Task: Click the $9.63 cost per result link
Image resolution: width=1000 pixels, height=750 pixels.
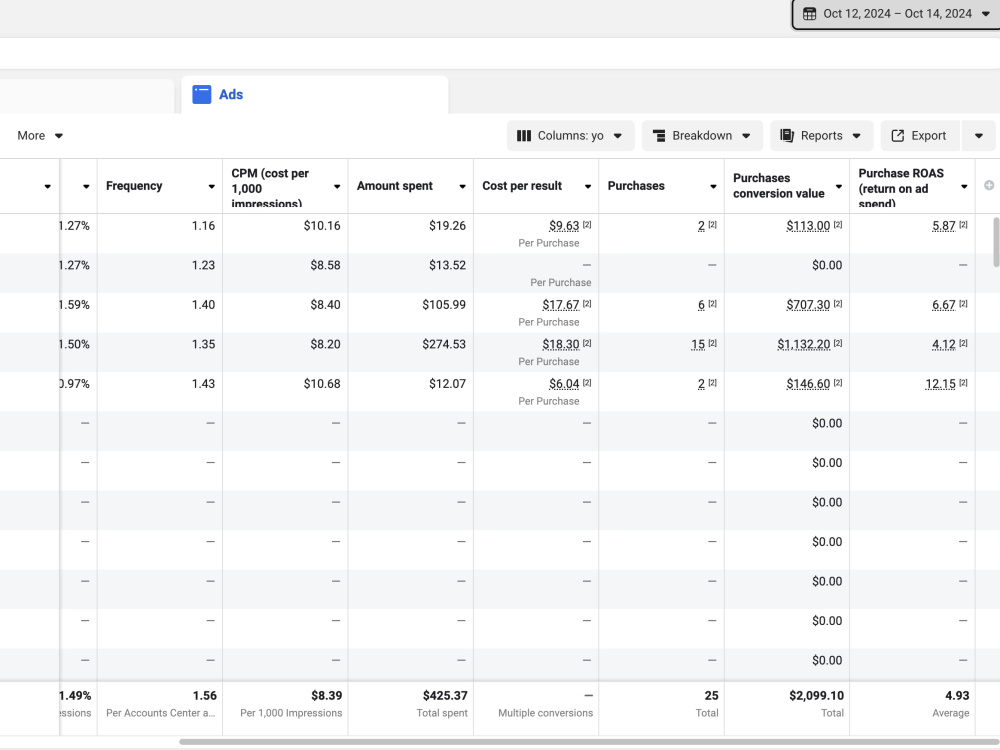Action: coord(564,226)
